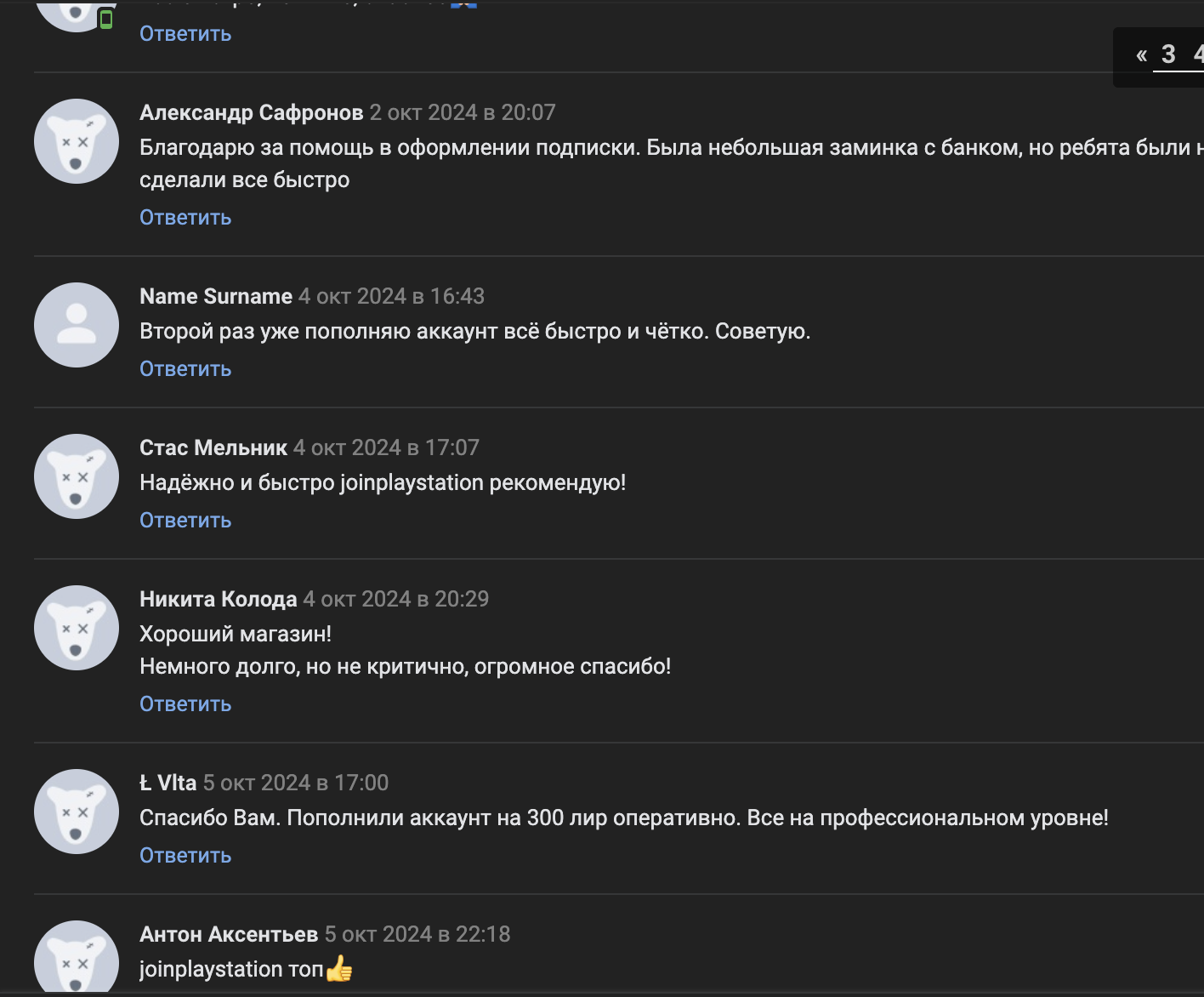Click Ответить under Ł Vlta's comment
The height and width of the screenshot is (997, 1204).
(185, 856)
